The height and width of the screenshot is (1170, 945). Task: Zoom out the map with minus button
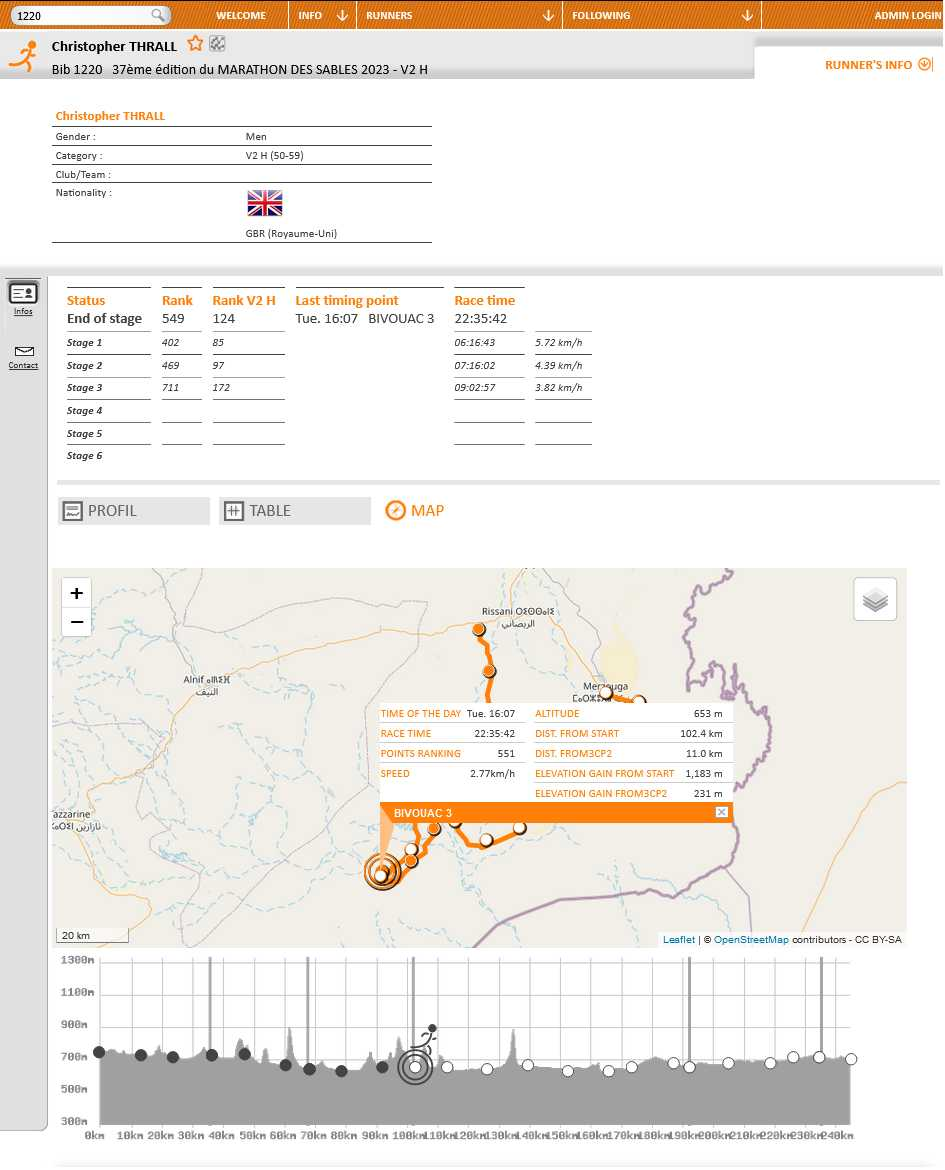pos(76,622)
